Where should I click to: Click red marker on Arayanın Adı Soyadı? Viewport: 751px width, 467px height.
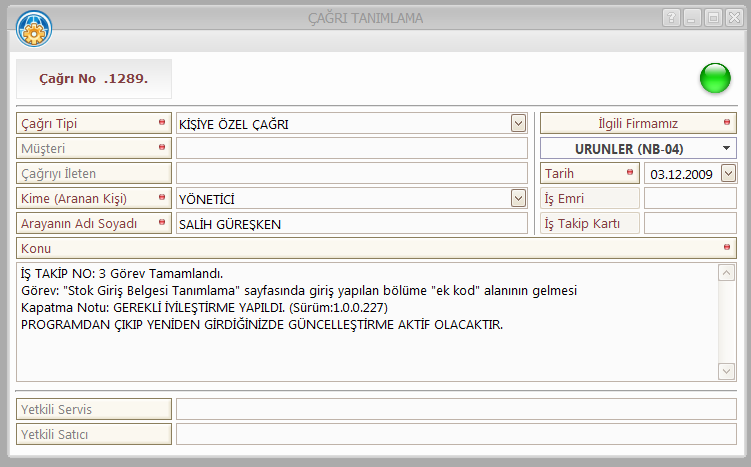point(162,223)
